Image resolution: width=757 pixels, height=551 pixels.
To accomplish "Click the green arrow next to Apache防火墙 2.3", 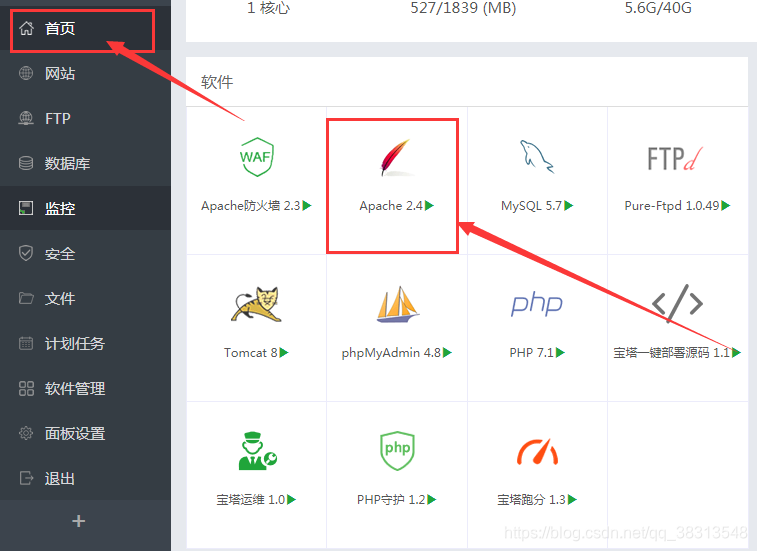I will coord(307,206).
